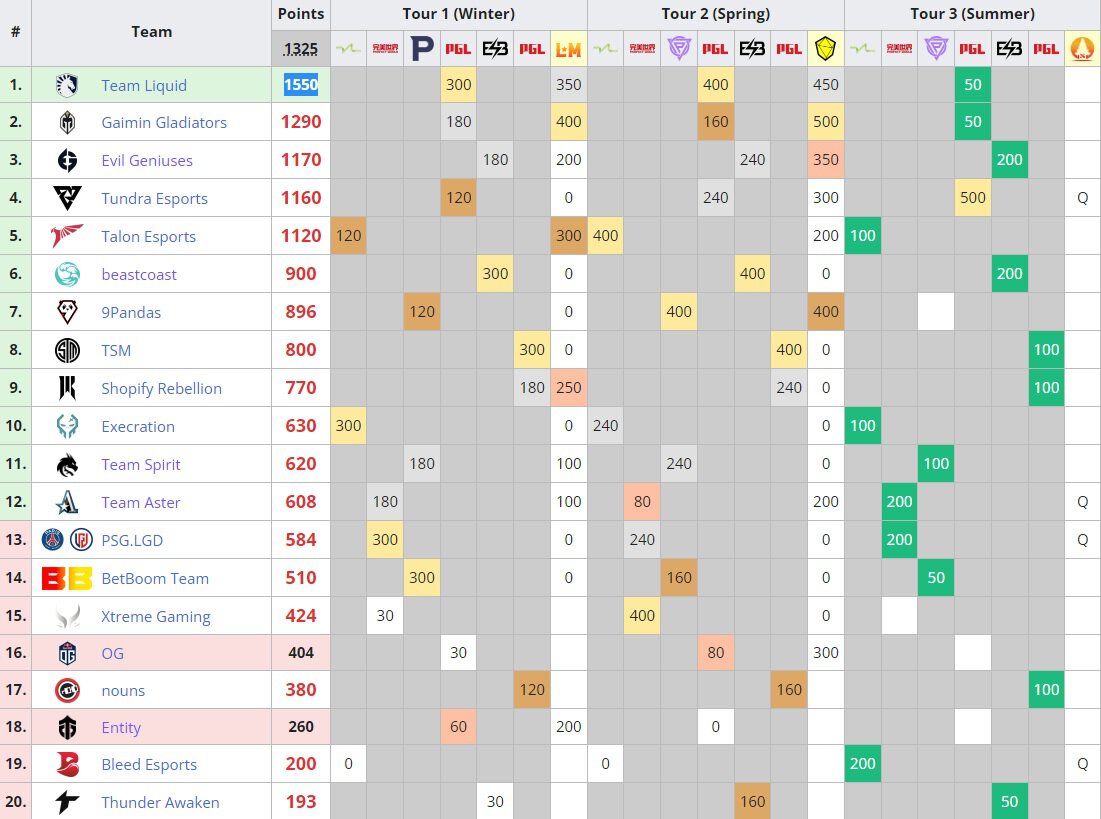
Task: Select the Talon Esports red logo
Action: [x=67, y=236]
